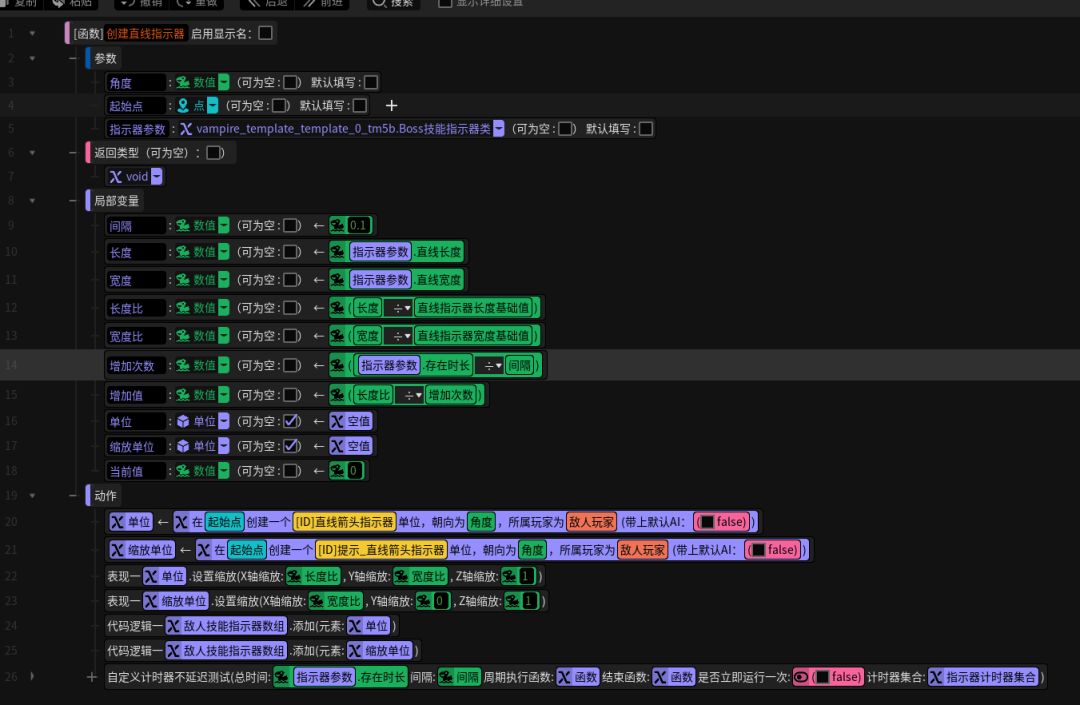The image size is (1080, 705).
Task: Click the 0.1 value of 间隔
Action: [x=358, y=225]
